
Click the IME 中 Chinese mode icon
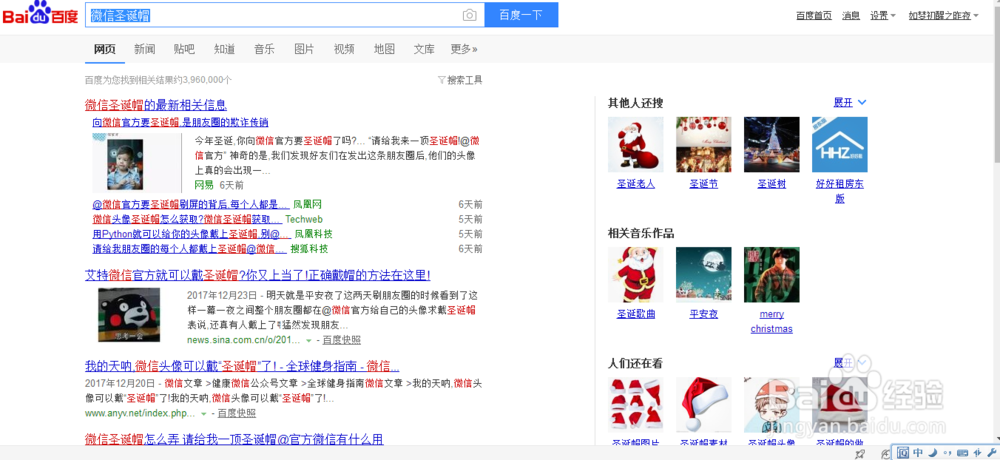pos(918,452)
